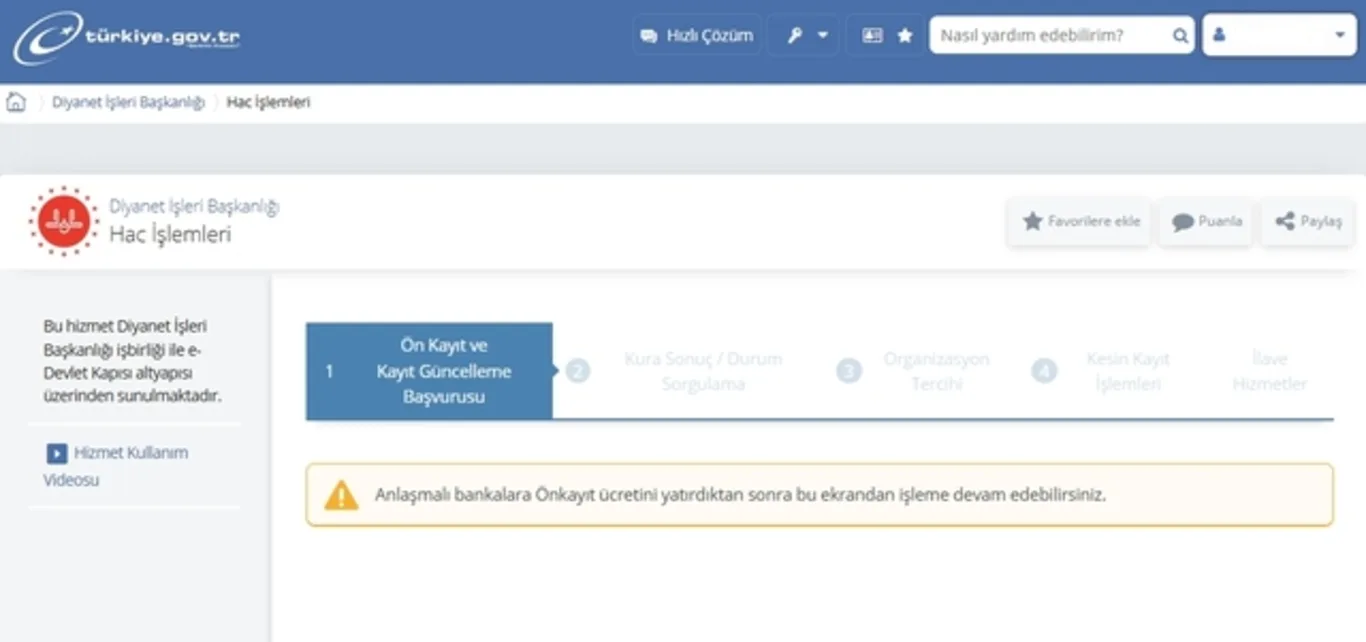1366x642 pixels.
Task: Click the search magnifier icon
Action: (x=1180, y=36)
